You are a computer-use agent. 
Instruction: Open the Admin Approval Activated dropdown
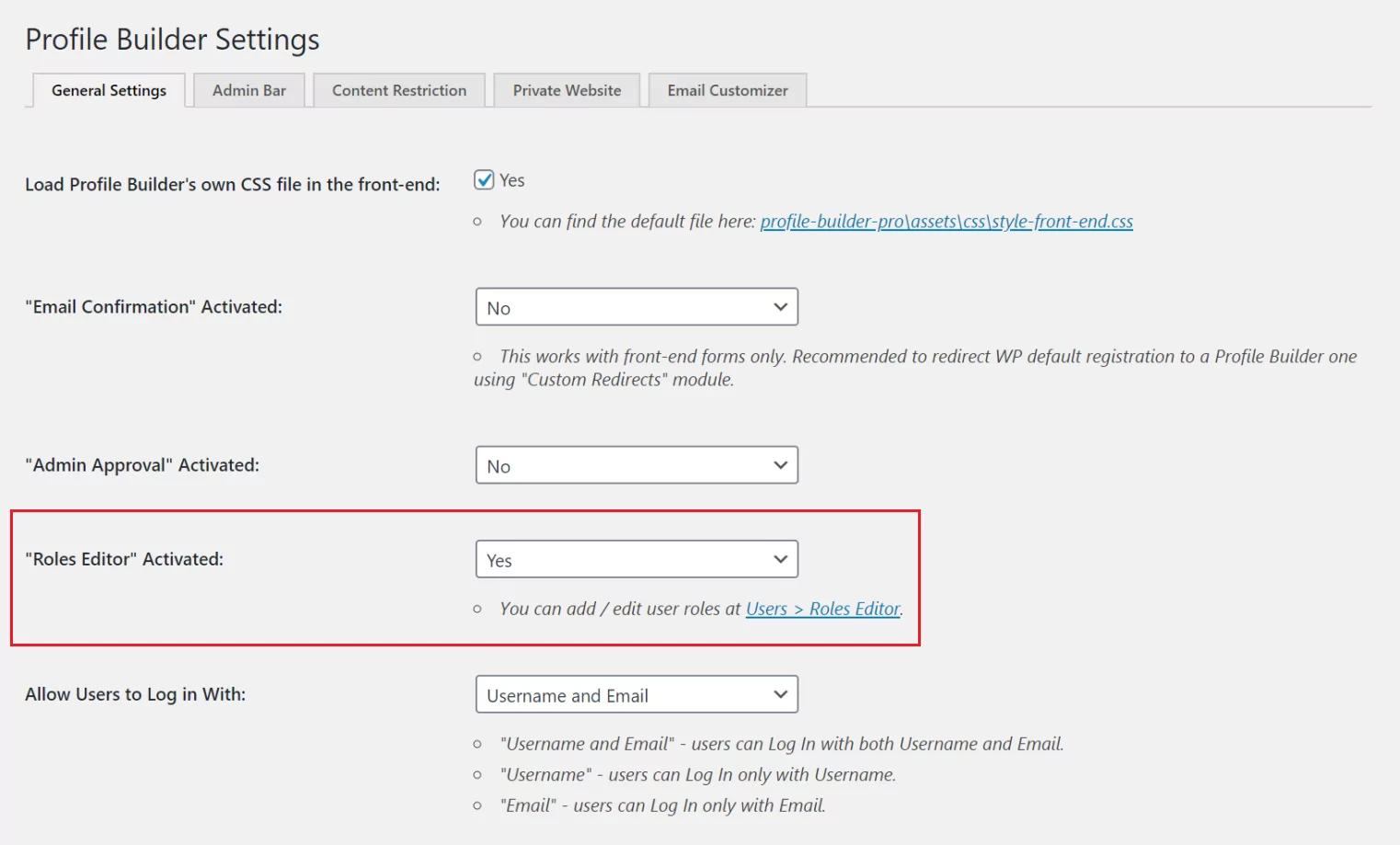point(637,465)
